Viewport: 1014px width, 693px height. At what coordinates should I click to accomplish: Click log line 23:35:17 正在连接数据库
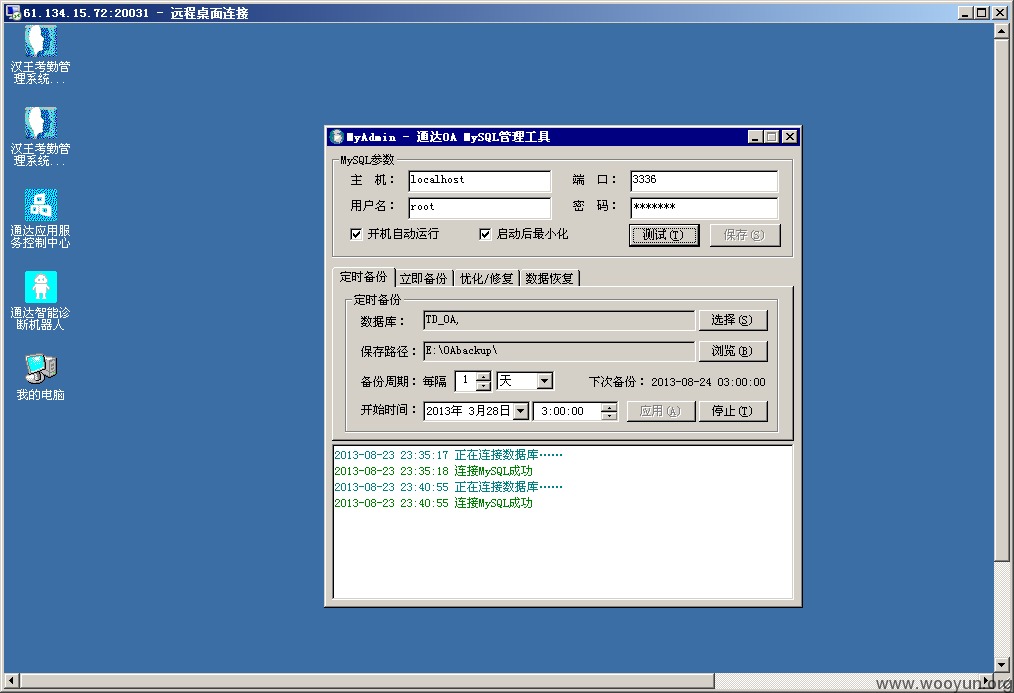(x=449, y=455)
